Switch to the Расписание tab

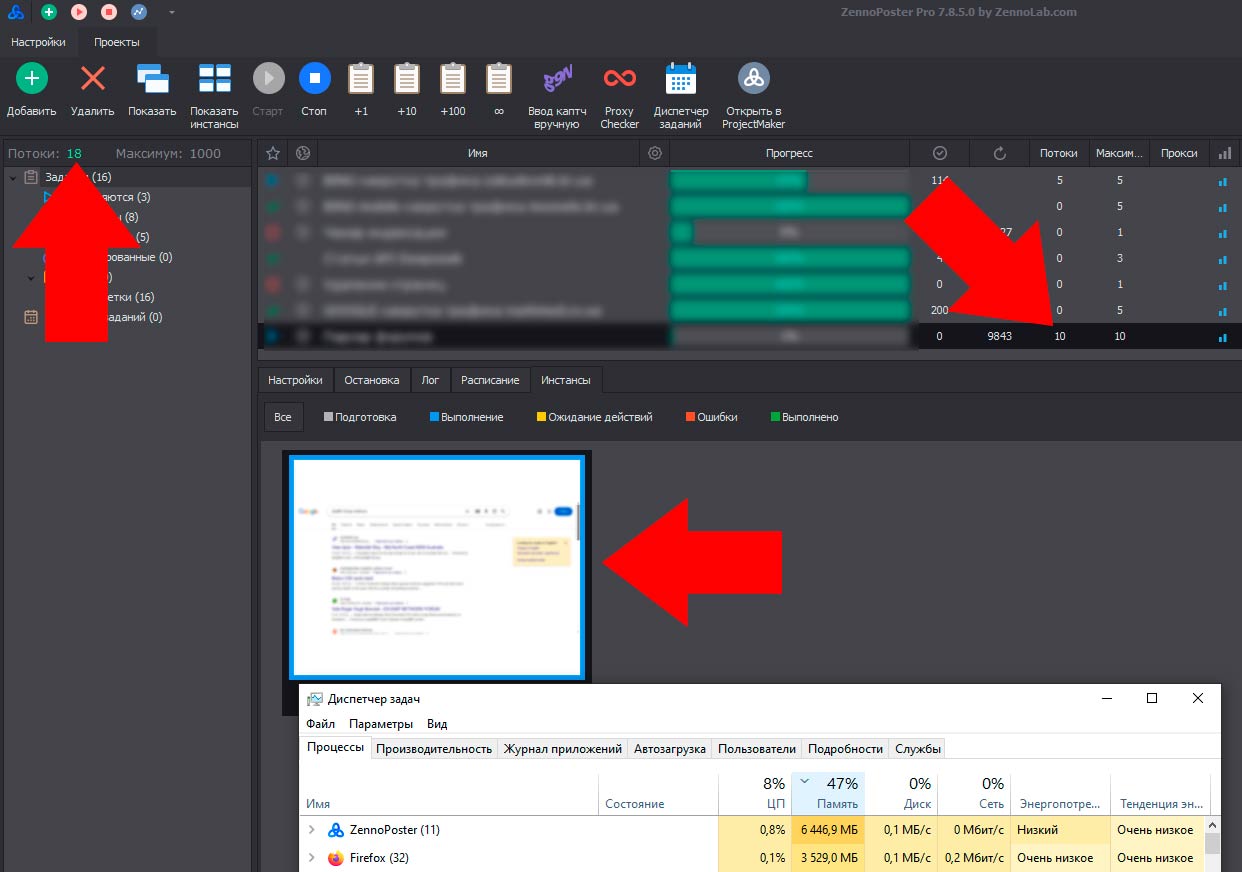(x=490, y=380)
